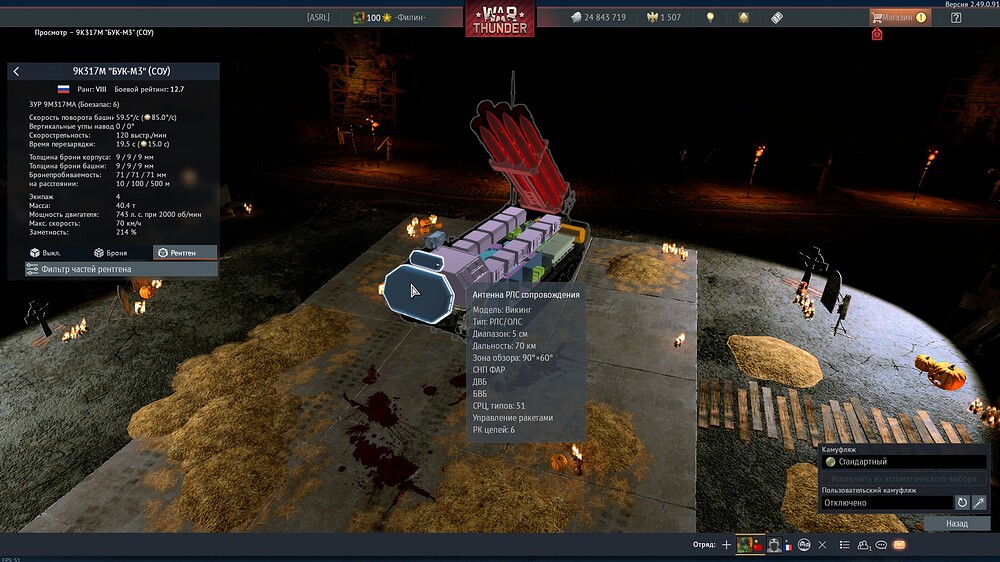Viewport: 1000px width, 562px height.
Task: Click the plus icon to add squad member
Action: (727, 545)
